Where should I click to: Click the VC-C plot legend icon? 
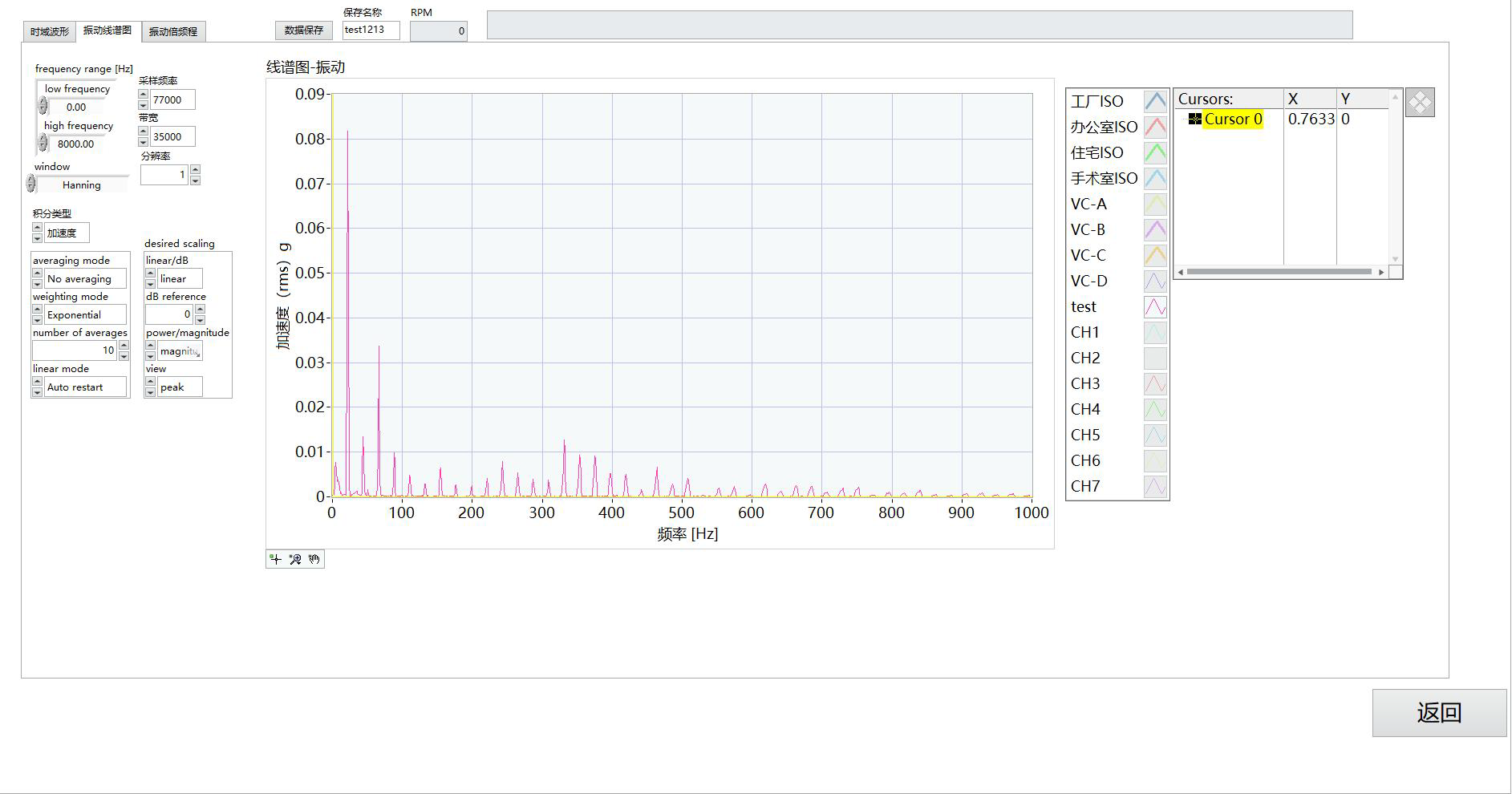click(1155, 255)
